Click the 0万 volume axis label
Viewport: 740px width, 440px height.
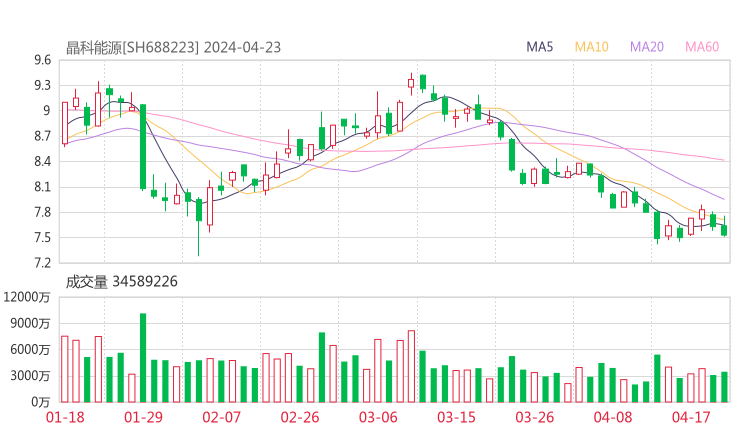pos(41,402)
